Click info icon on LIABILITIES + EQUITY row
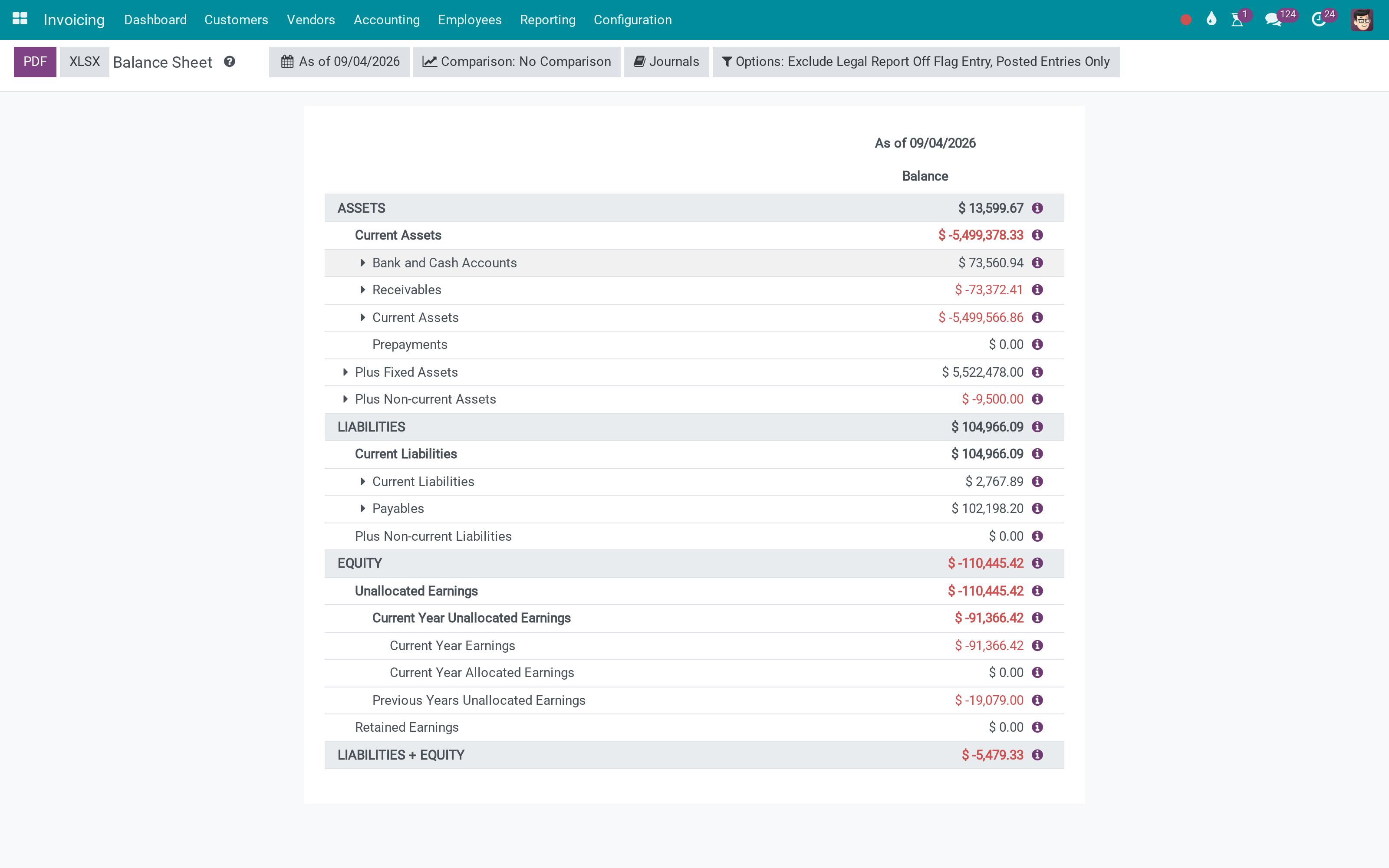Viewport: 1389px width, 868px height. (x=1037, y=754)
